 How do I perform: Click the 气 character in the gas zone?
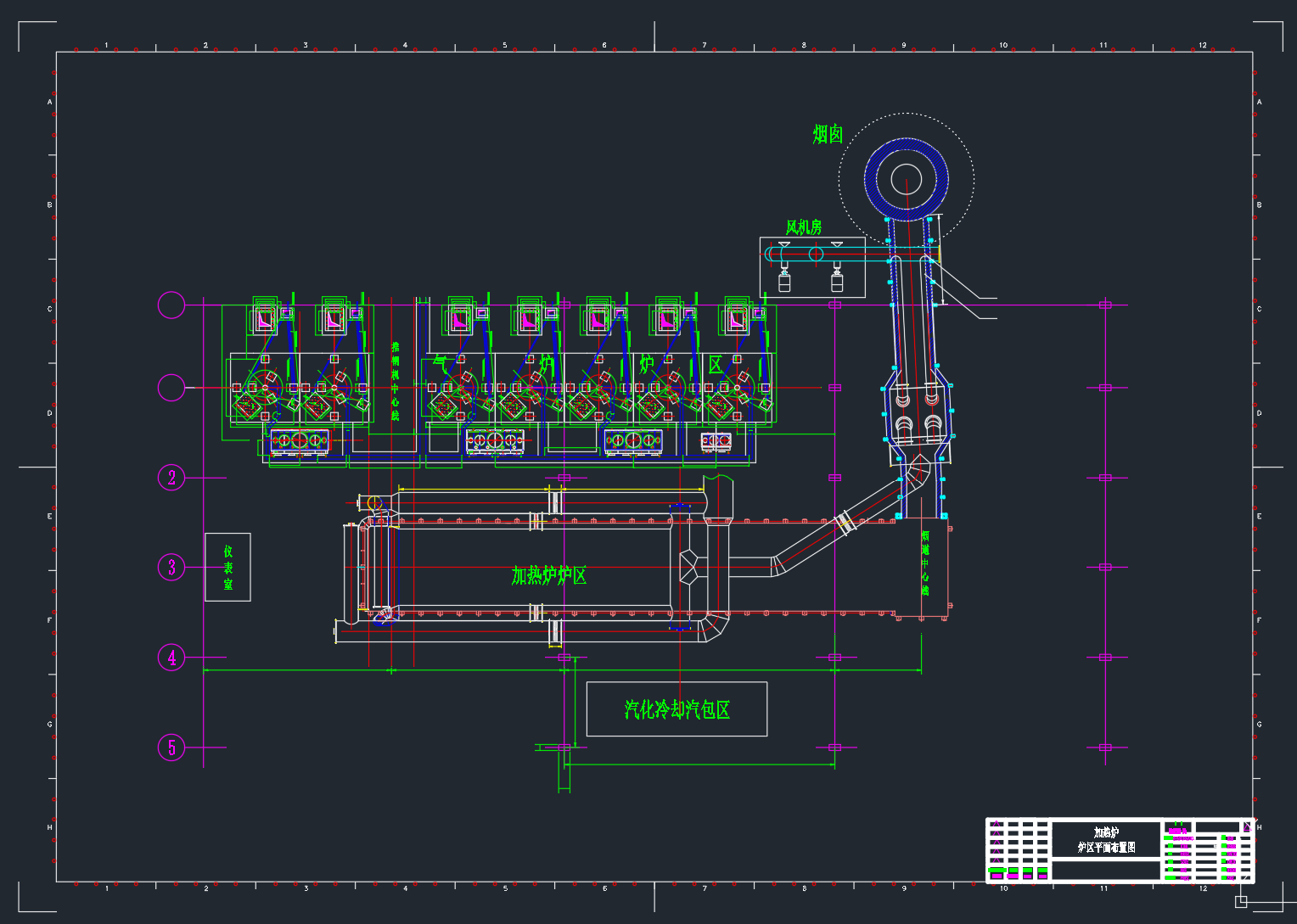pyautogui.click(x=440, y=362)
